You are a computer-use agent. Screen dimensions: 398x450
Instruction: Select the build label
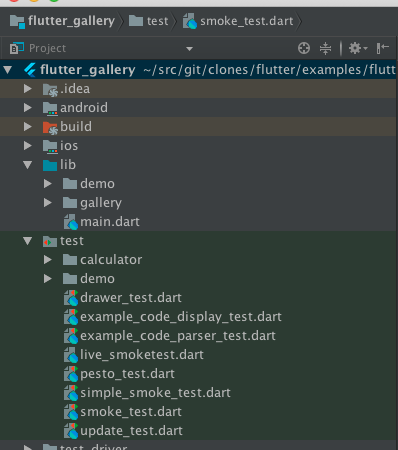pyautogui.click(x=76, y=127)
